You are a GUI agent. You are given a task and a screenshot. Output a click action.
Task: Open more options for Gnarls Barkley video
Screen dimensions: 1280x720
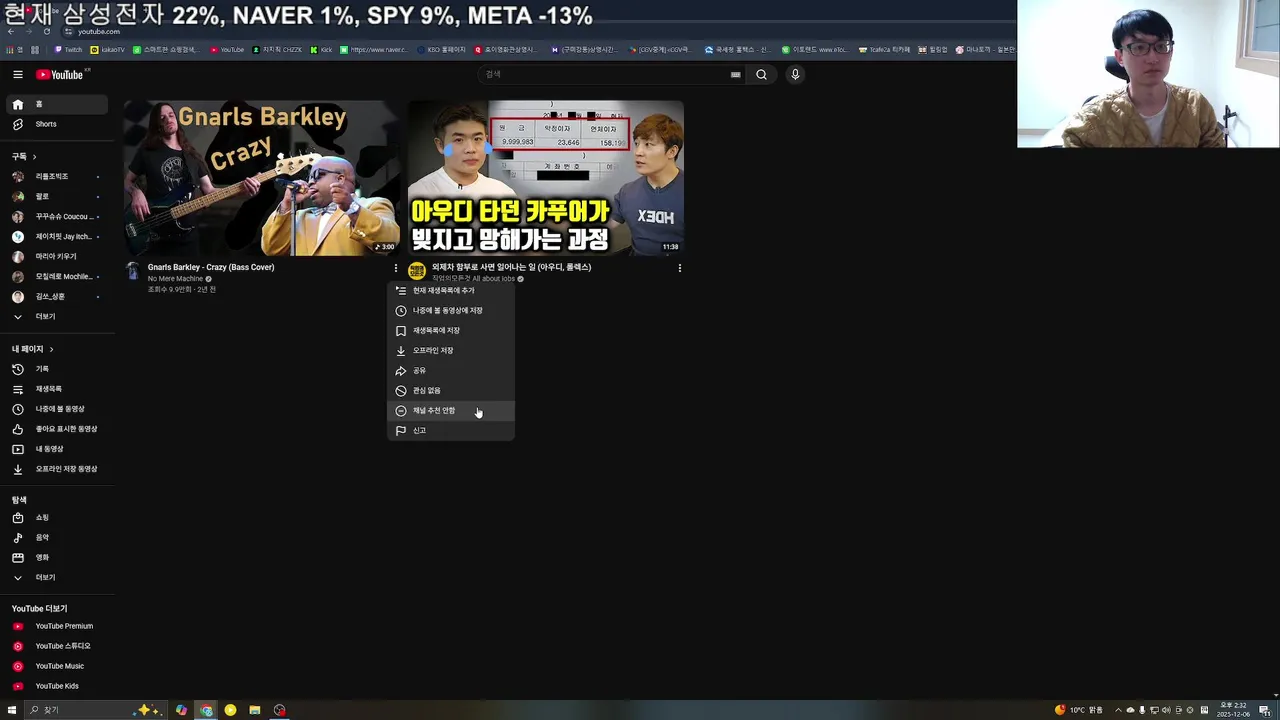click(395, 268)
